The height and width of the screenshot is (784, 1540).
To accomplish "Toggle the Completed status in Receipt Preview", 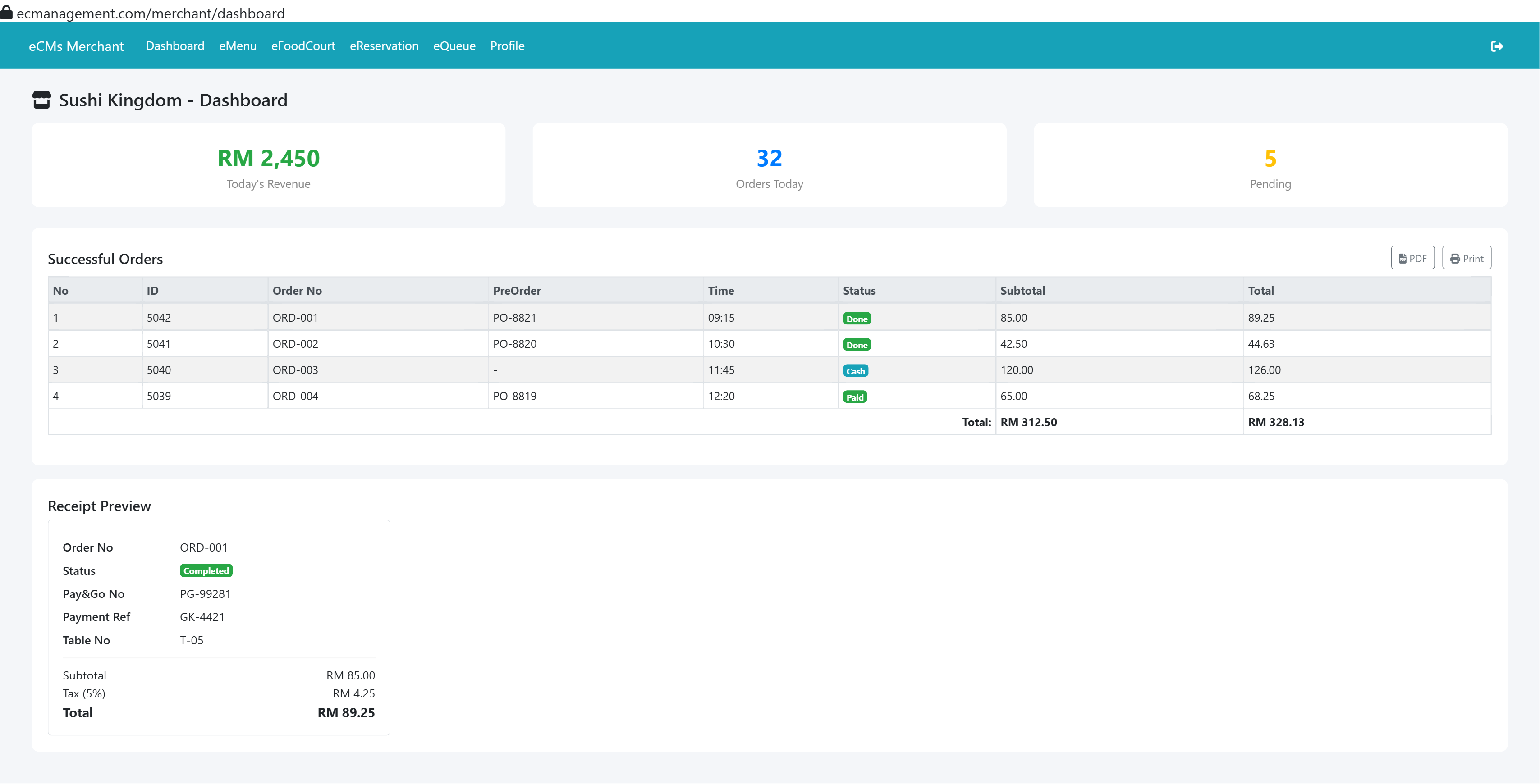I will pos(206,571).
